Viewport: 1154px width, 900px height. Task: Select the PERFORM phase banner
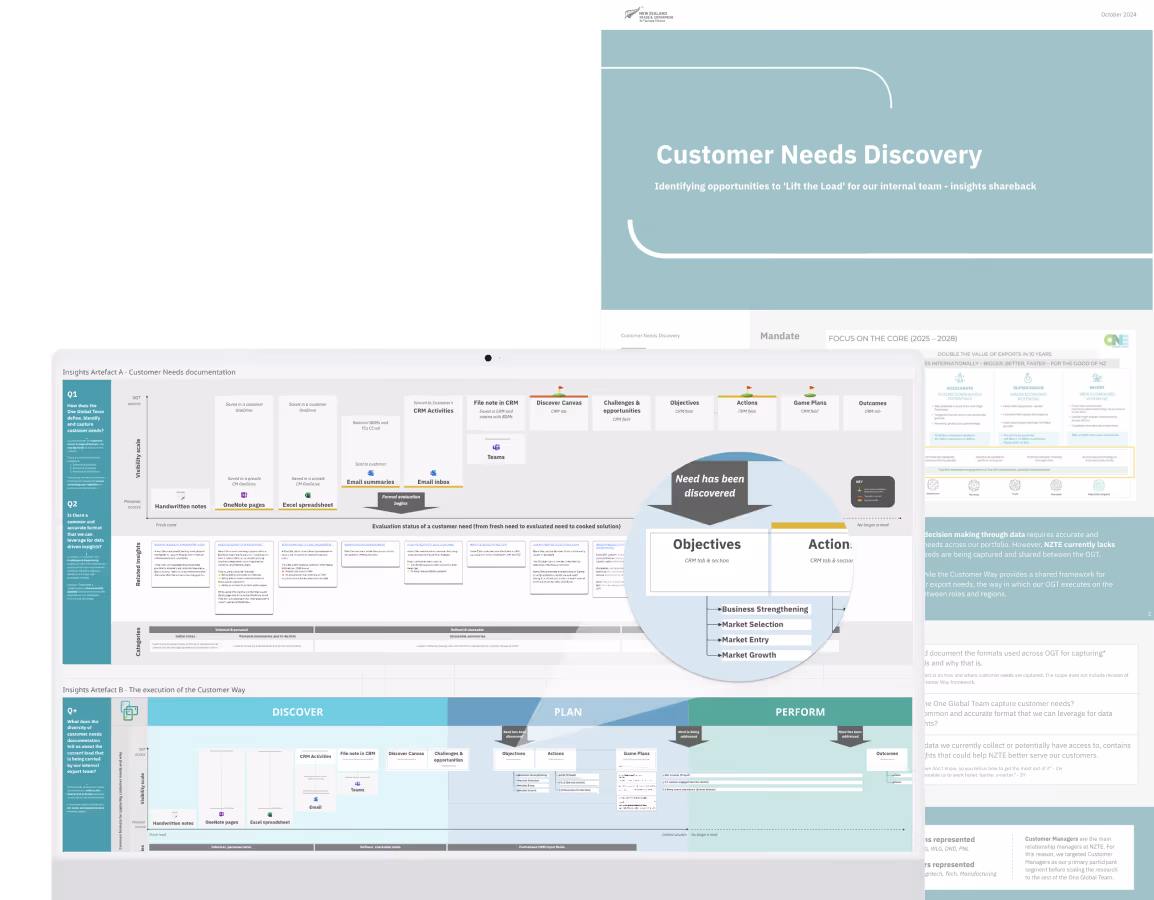pyautogui.click(x=800, y=712)
